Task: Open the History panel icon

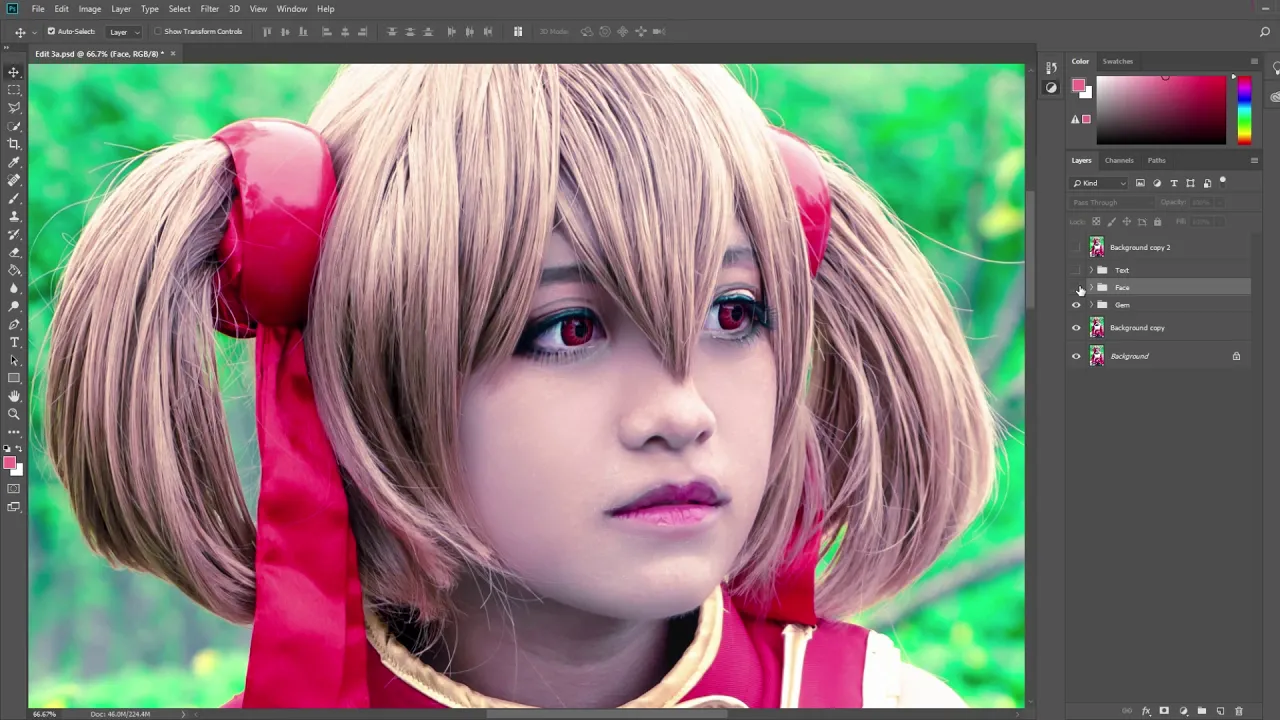Action: click(1051, 68)
